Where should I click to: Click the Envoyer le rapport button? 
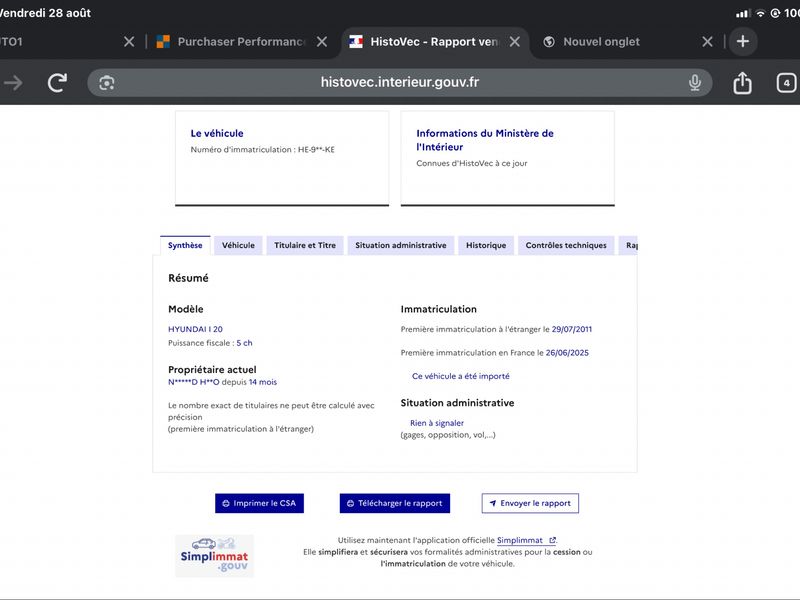tap(530, 503)
